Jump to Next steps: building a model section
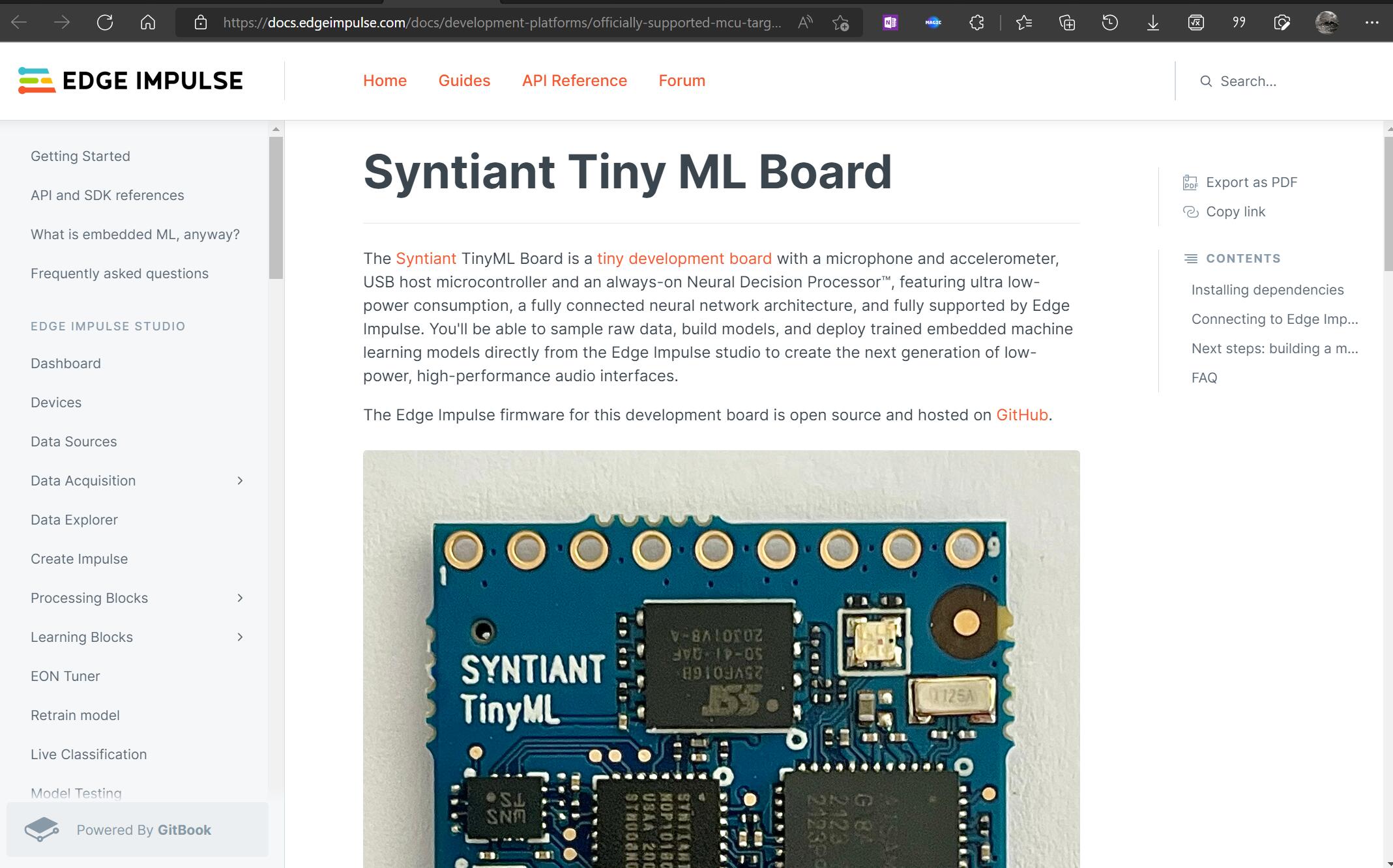The width and height of the screenshot is (1393, 868). [1274, 349]
